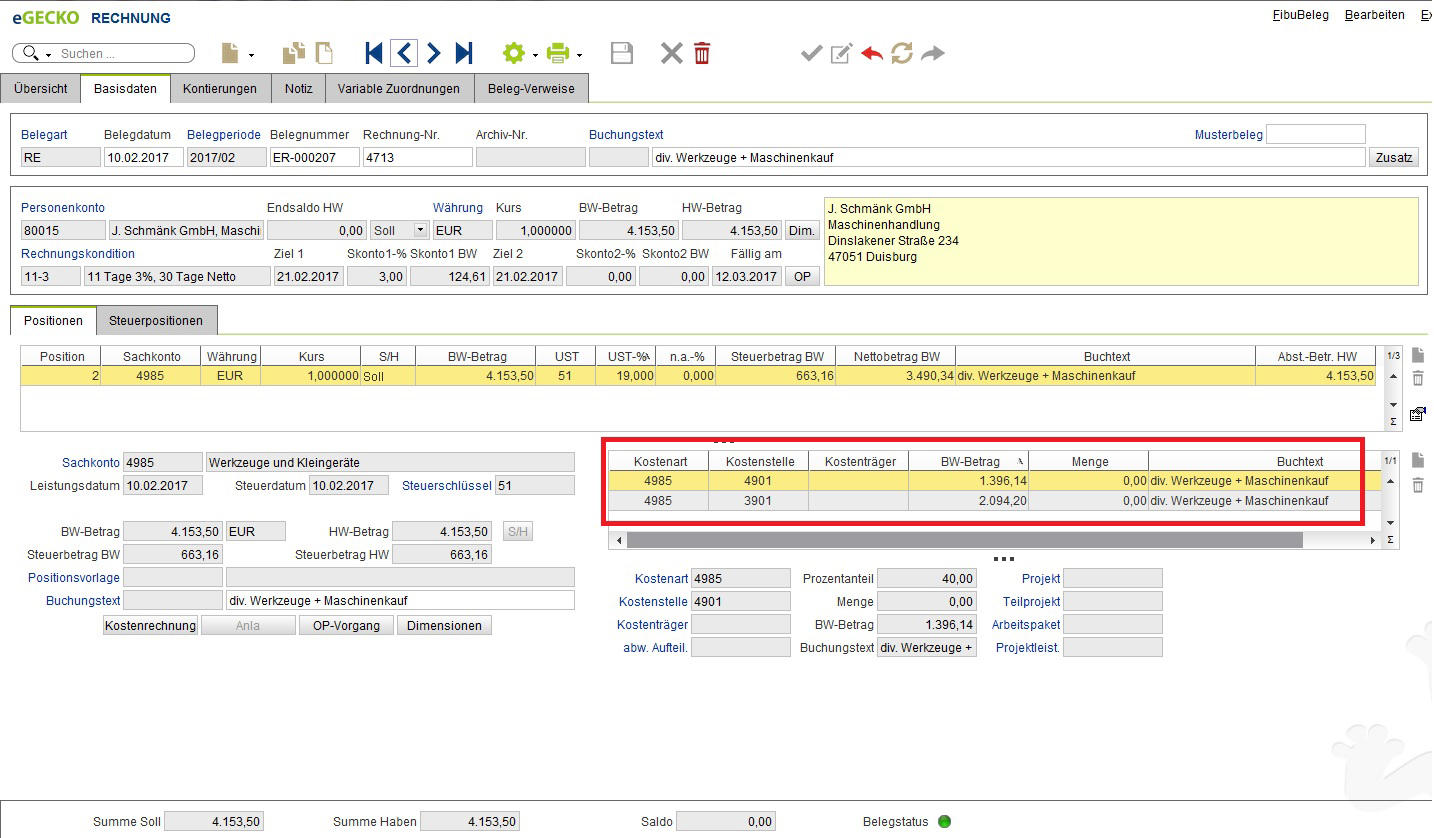The width and height of the screenshot is (1434, 838).
Task: Add cost row via page icon beside Kostenart table
Action: point(1418,460)
